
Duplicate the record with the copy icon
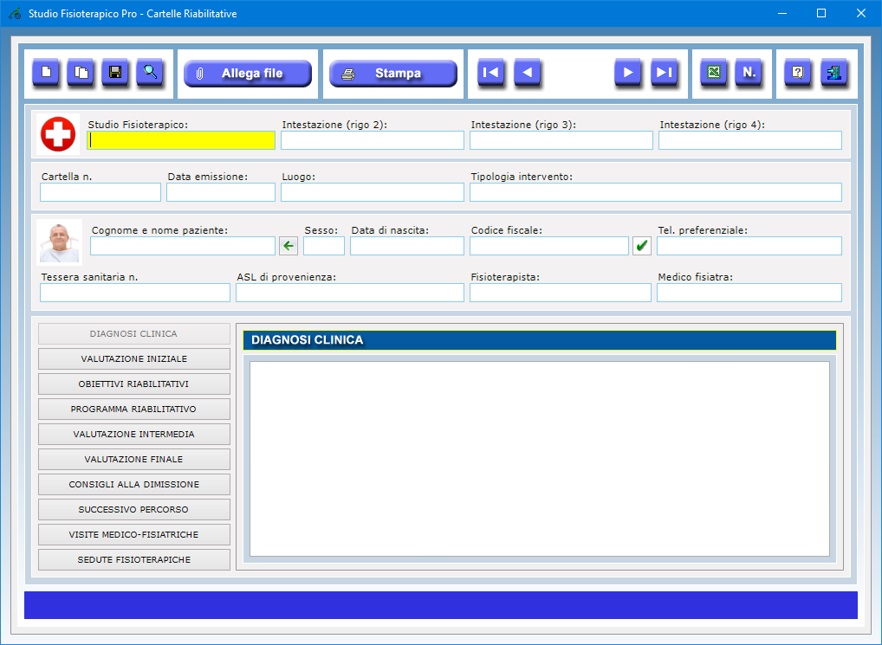click(81, 73)
